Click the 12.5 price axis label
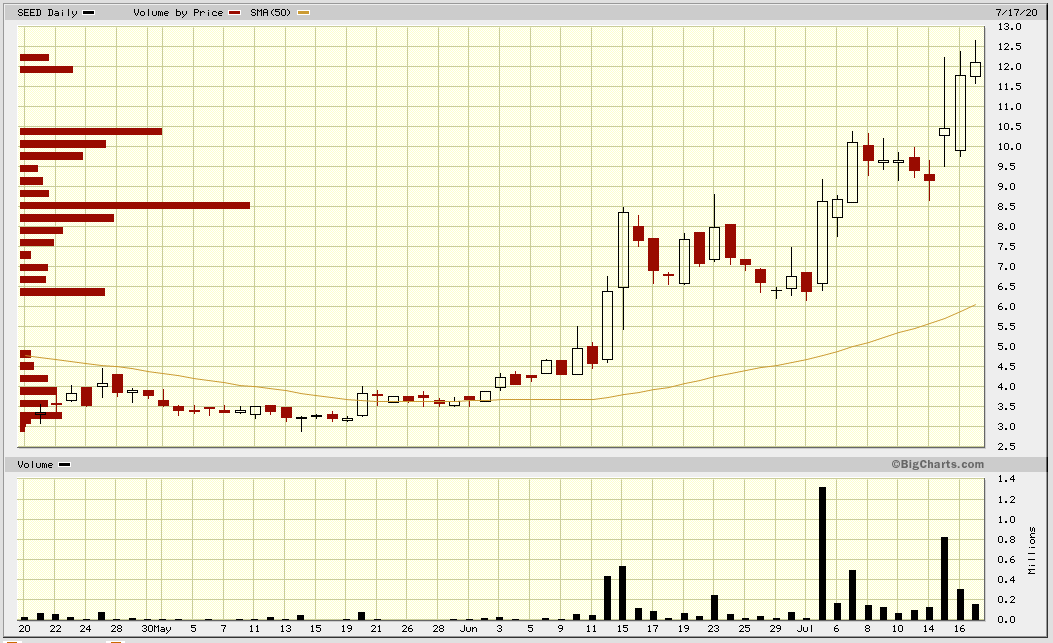Viewport: 1053px width, 643px height. [1009, 47]
